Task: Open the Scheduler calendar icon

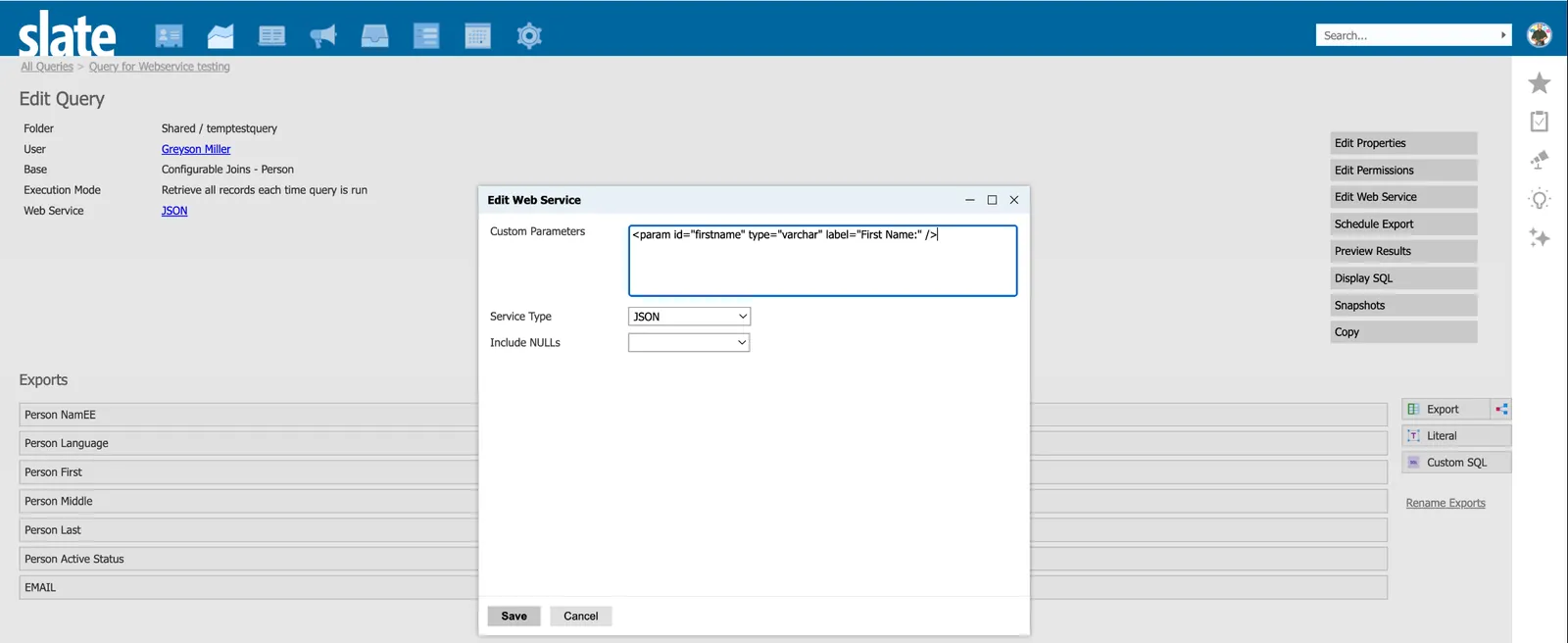Action: coord(477,36)
